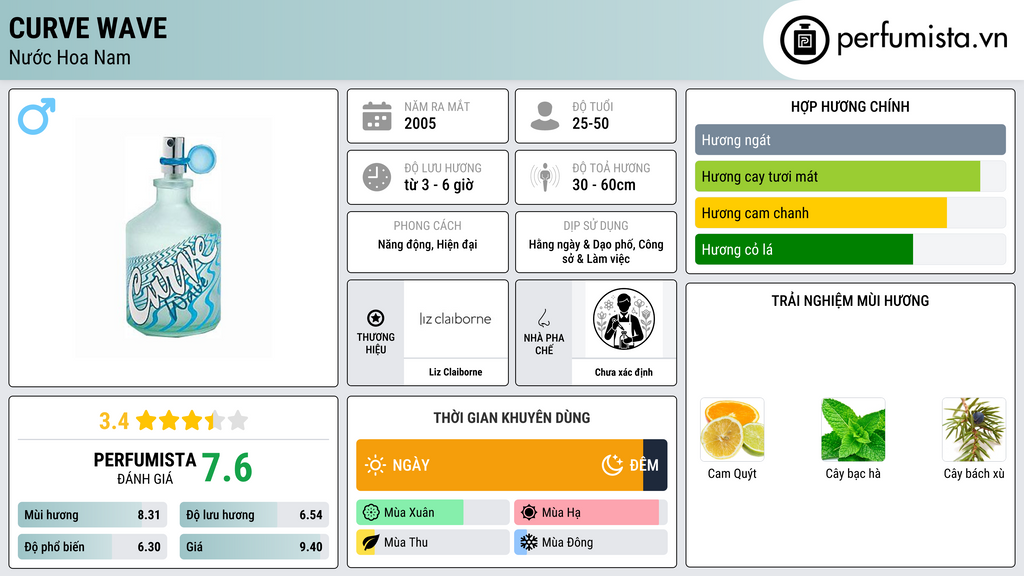Click the Mùa Hạ season bar
Screen dimensions: 1024x576
point(590,513)
